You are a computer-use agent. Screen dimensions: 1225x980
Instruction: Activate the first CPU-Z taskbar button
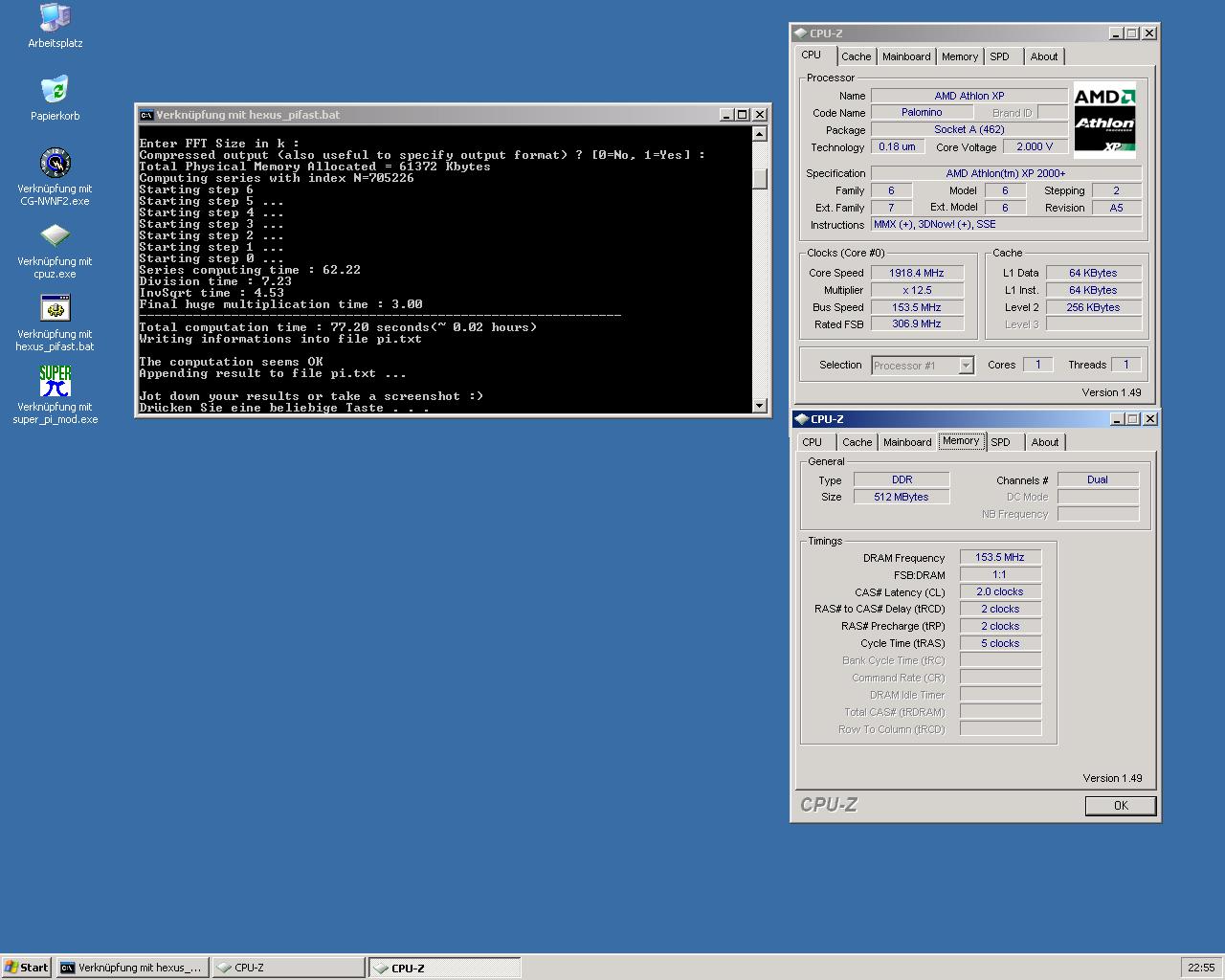click(x=288, y=968)
